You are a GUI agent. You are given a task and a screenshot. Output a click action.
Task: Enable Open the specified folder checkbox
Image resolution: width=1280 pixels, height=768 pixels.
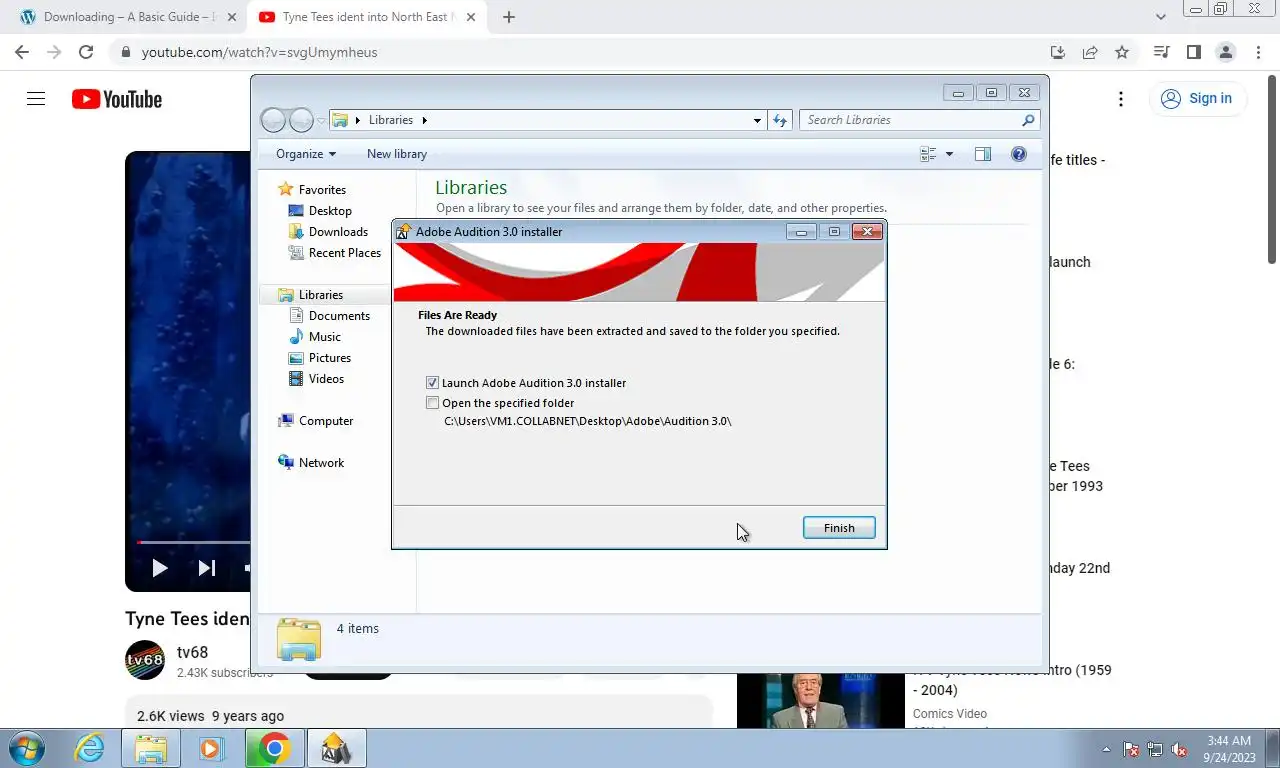tap(432, 403)
